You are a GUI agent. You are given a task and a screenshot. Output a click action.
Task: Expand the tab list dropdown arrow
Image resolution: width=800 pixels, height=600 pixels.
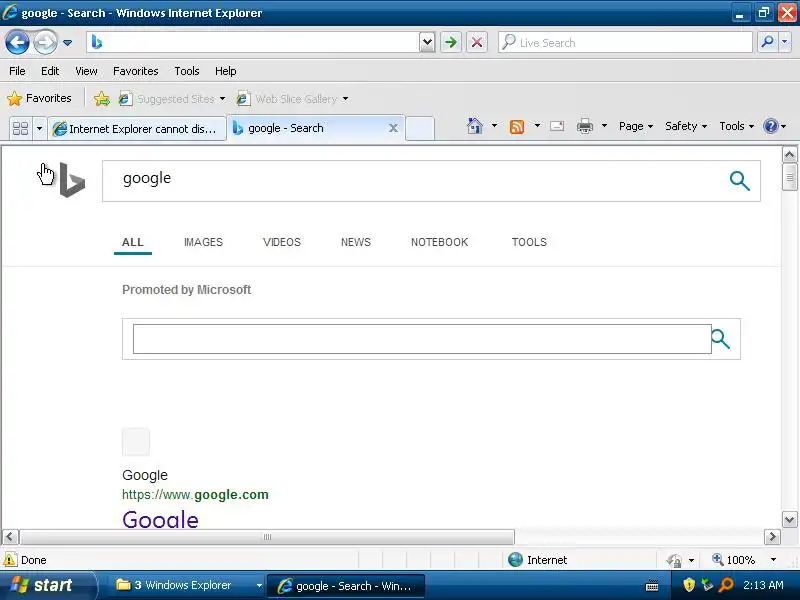pos(39,128)
